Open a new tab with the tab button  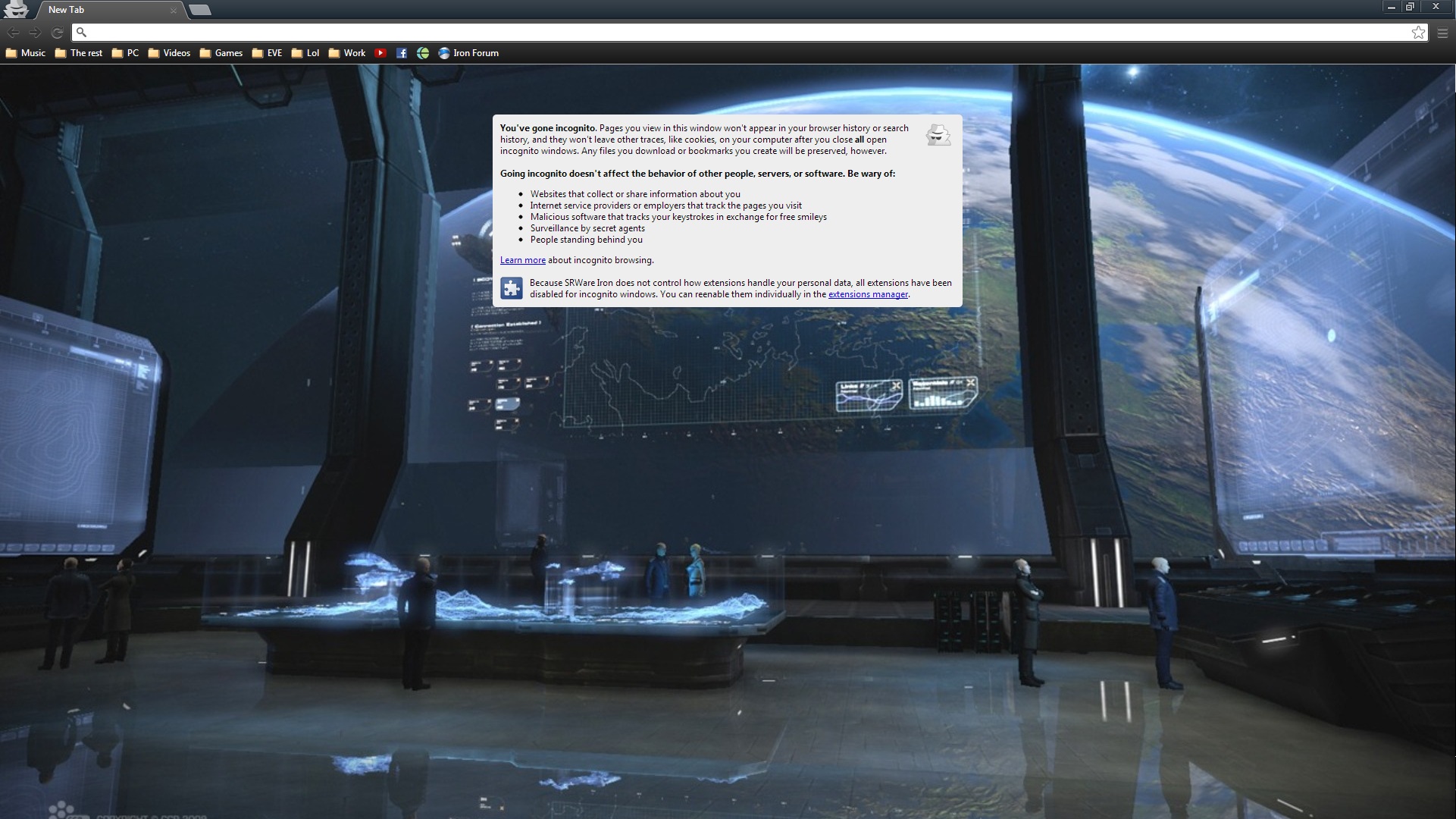199,10
